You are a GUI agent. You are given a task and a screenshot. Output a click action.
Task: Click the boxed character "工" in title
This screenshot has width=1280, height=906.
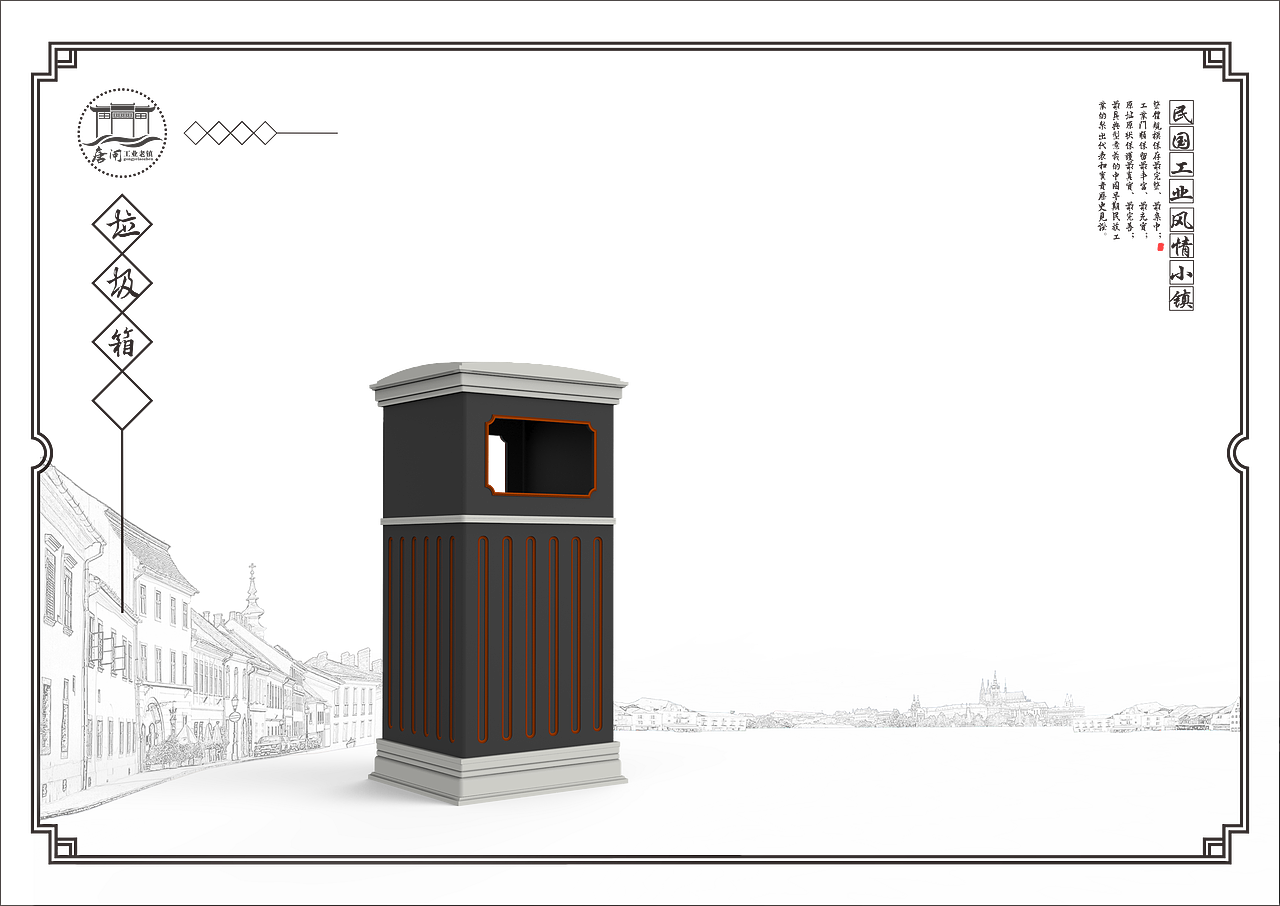coord(1181,165)
